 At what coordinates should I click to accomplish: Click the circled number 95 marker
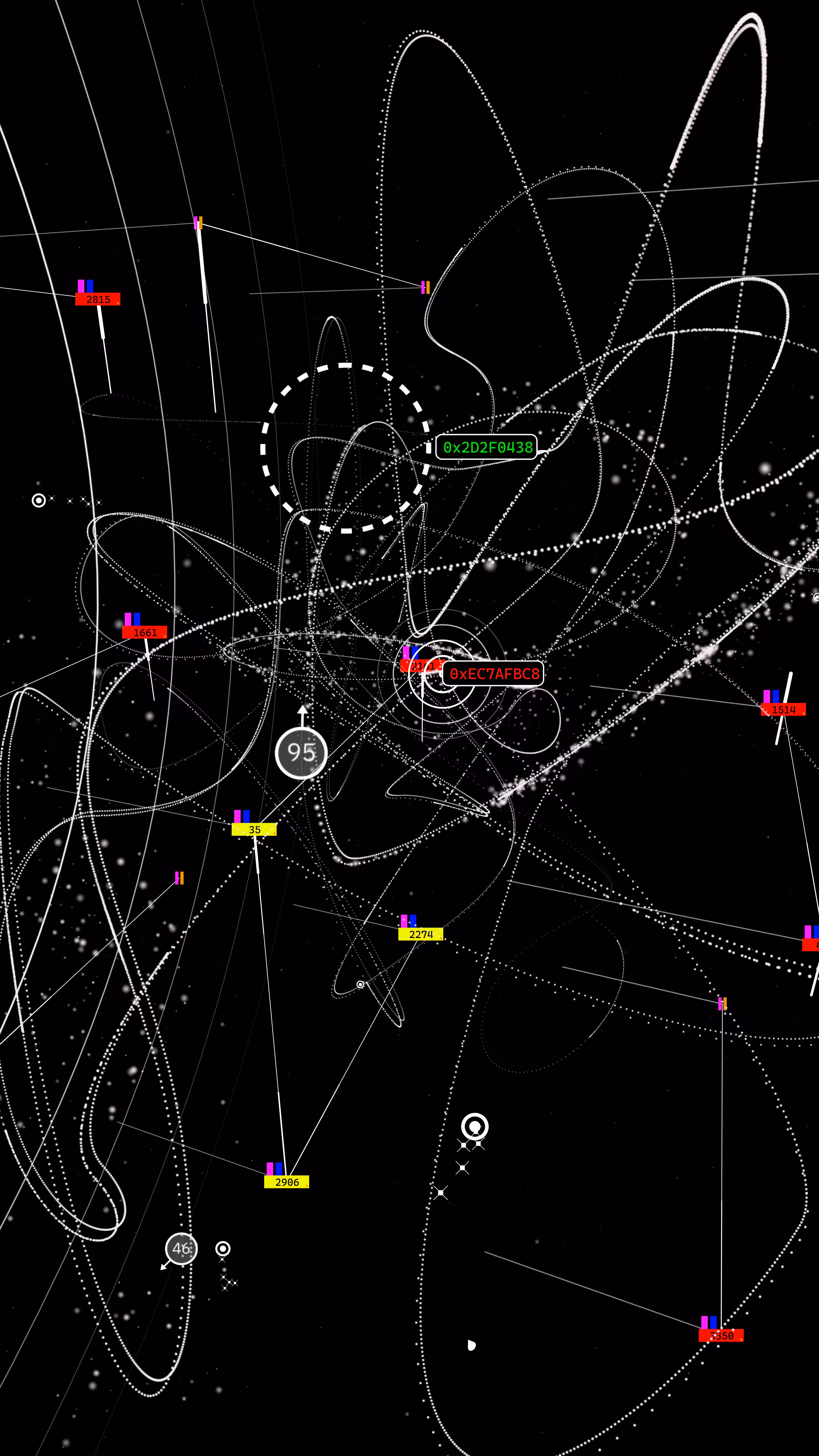coord(301,753)
